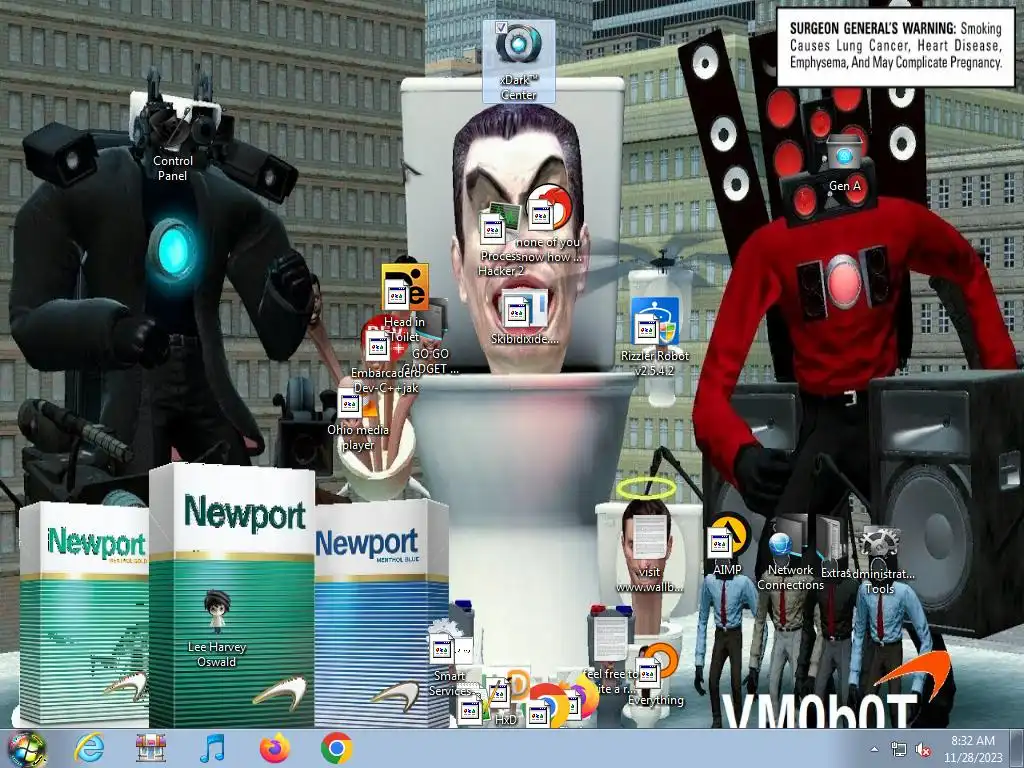
Task: Launch Internet Explorer from the taskbar
Action: pos(89,748)
